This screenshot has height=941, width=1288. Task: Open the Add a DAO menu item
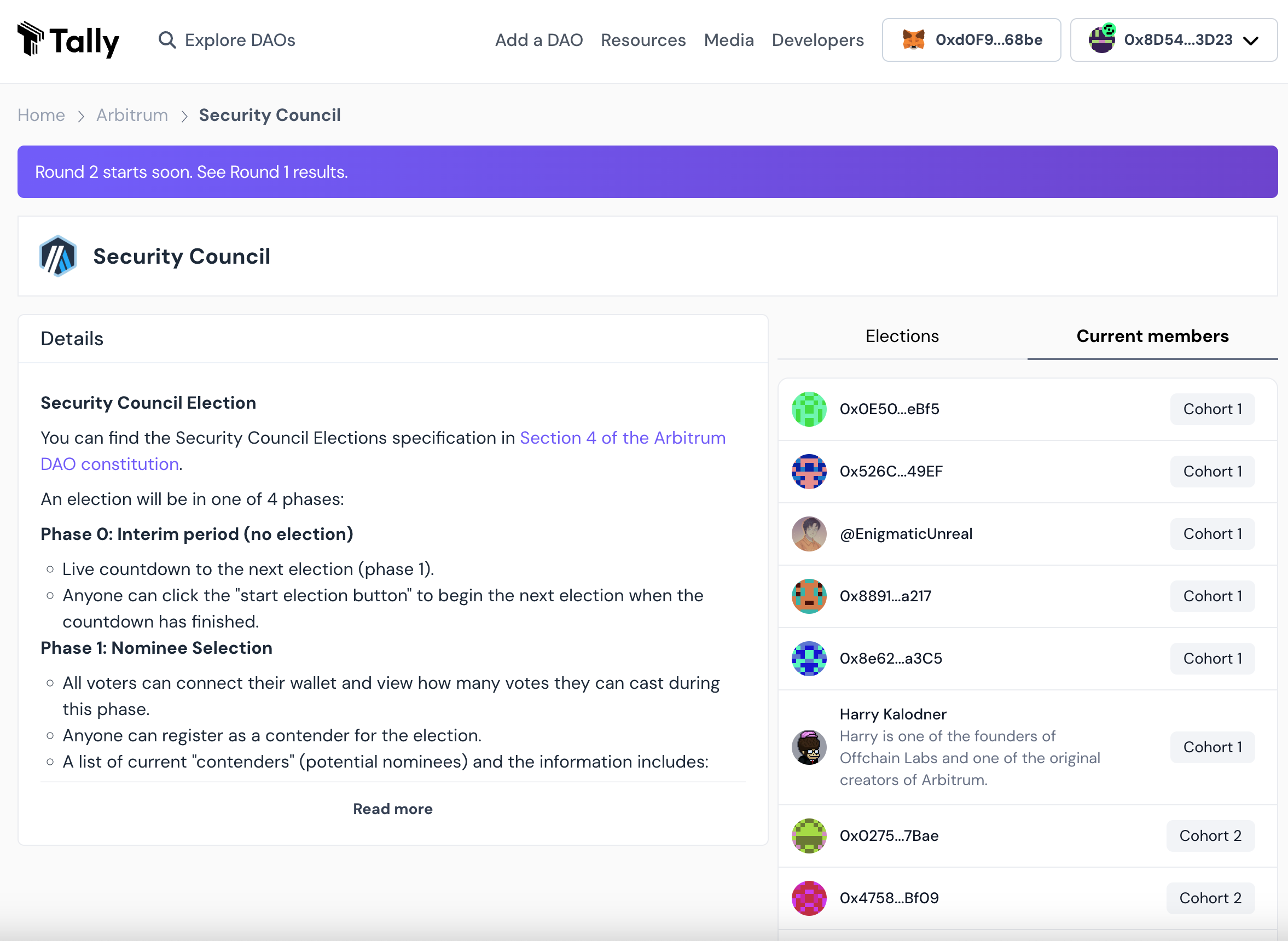(x=539, y=40)
